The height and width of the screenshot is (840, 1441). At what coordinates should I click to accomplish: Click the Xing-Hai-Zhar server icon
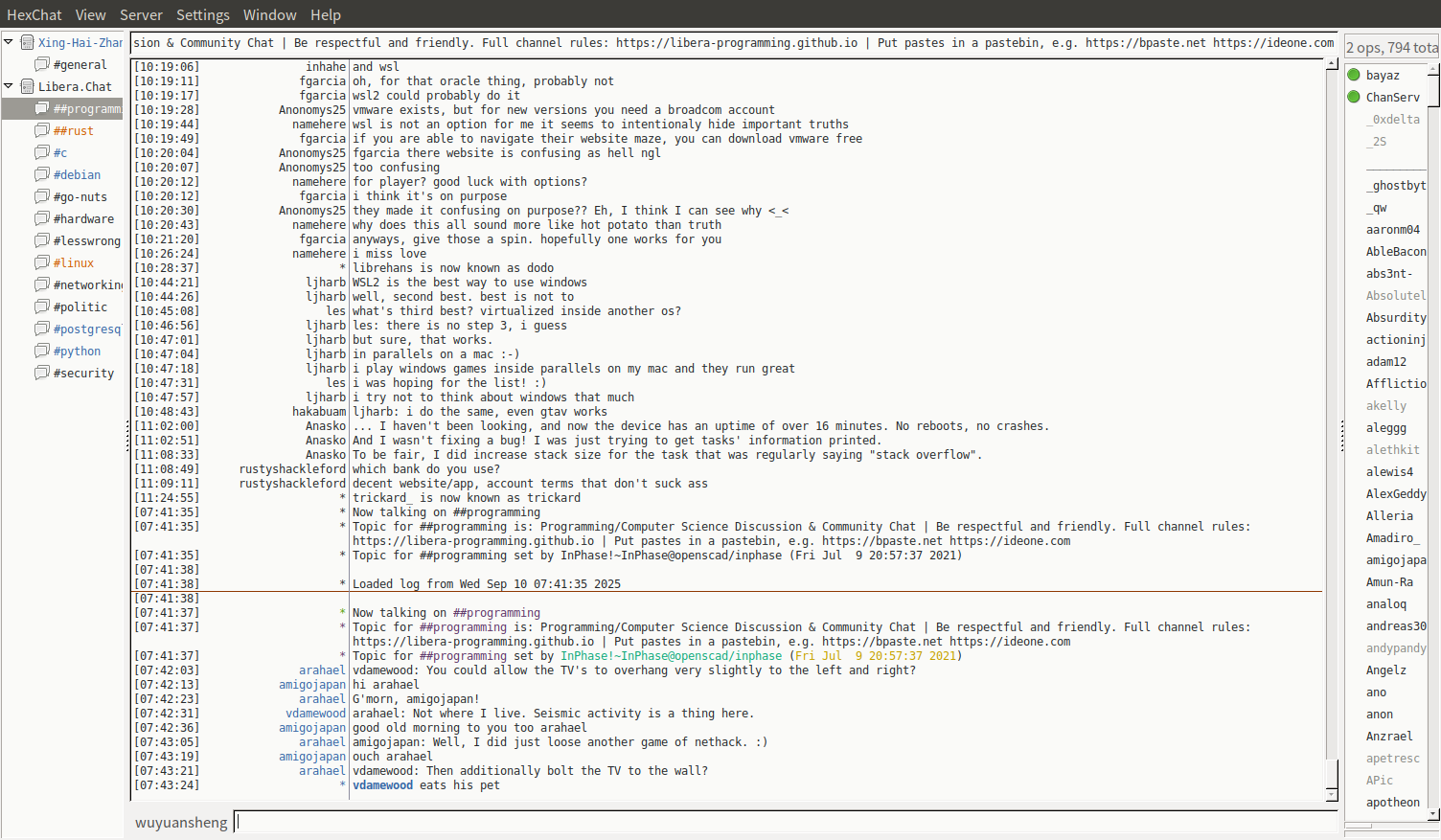click(28, 42)
